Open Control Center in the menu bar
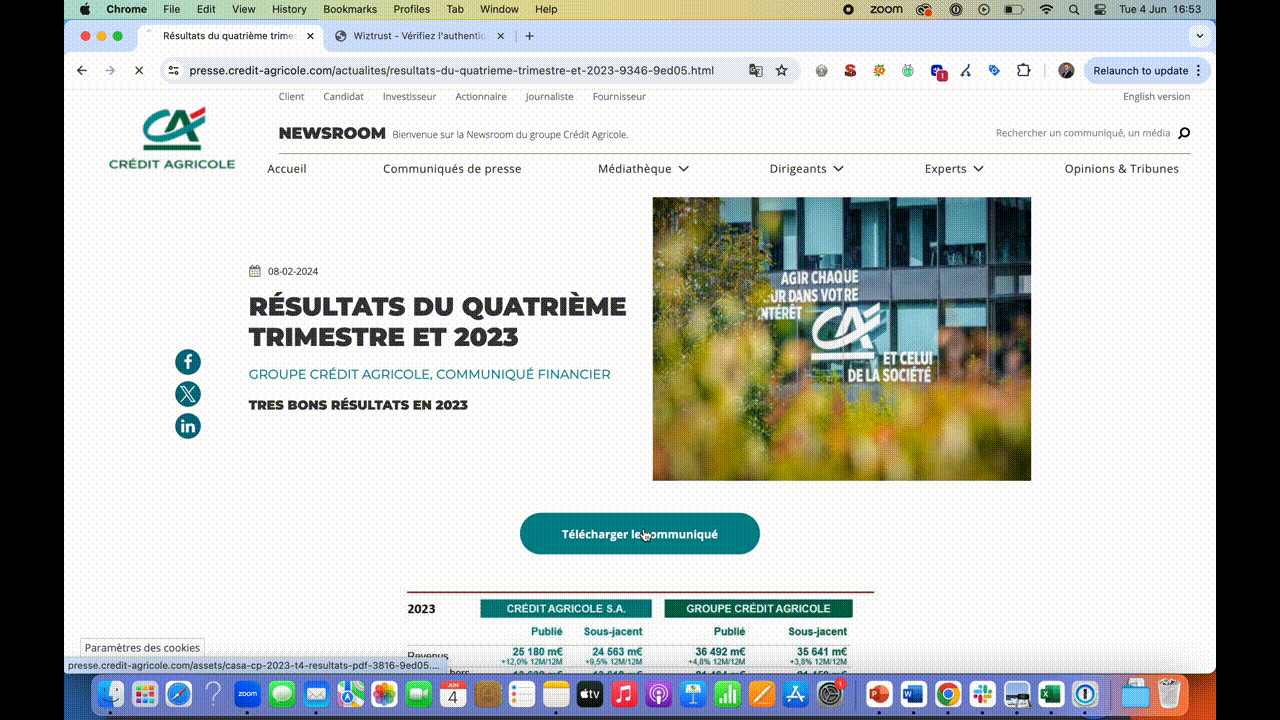 [1100, 9]
